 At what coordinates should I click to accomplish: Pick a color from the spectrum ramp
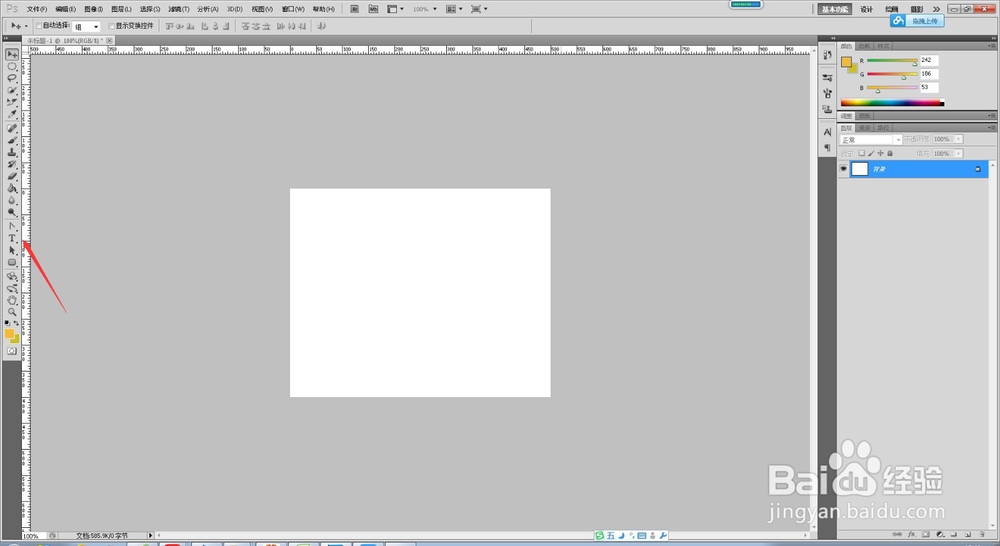coord(892,102)
